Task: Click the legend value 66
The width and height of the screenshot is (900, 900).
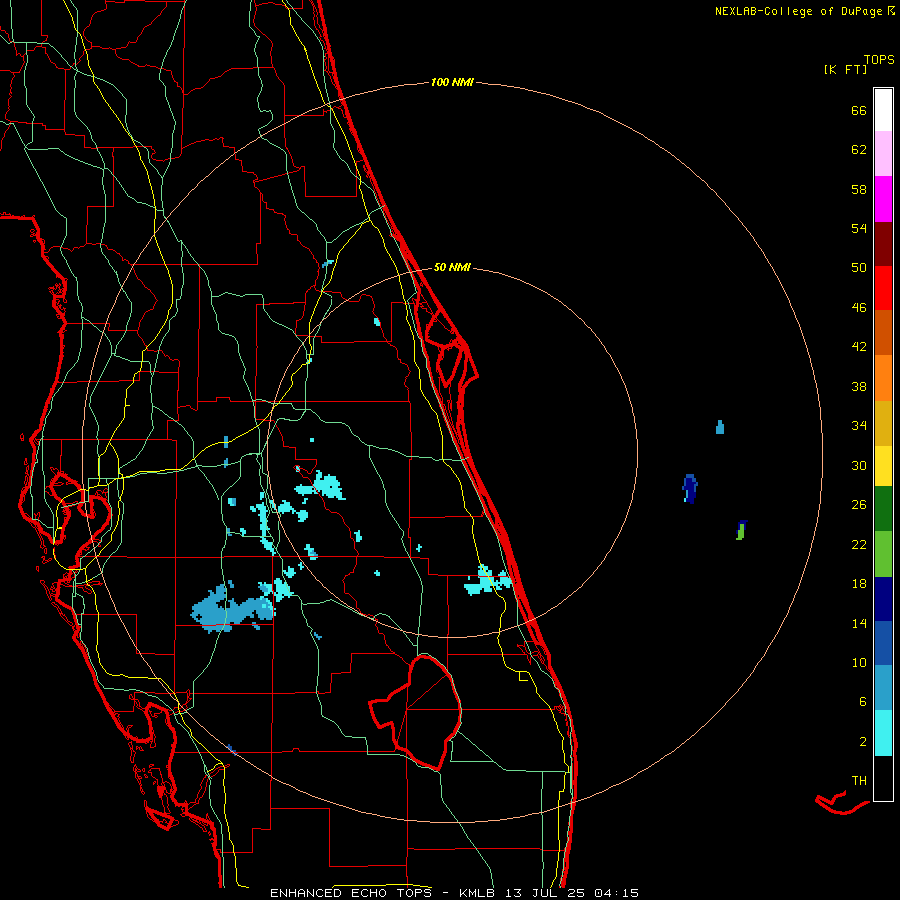Action: click(x=859, y=111)
